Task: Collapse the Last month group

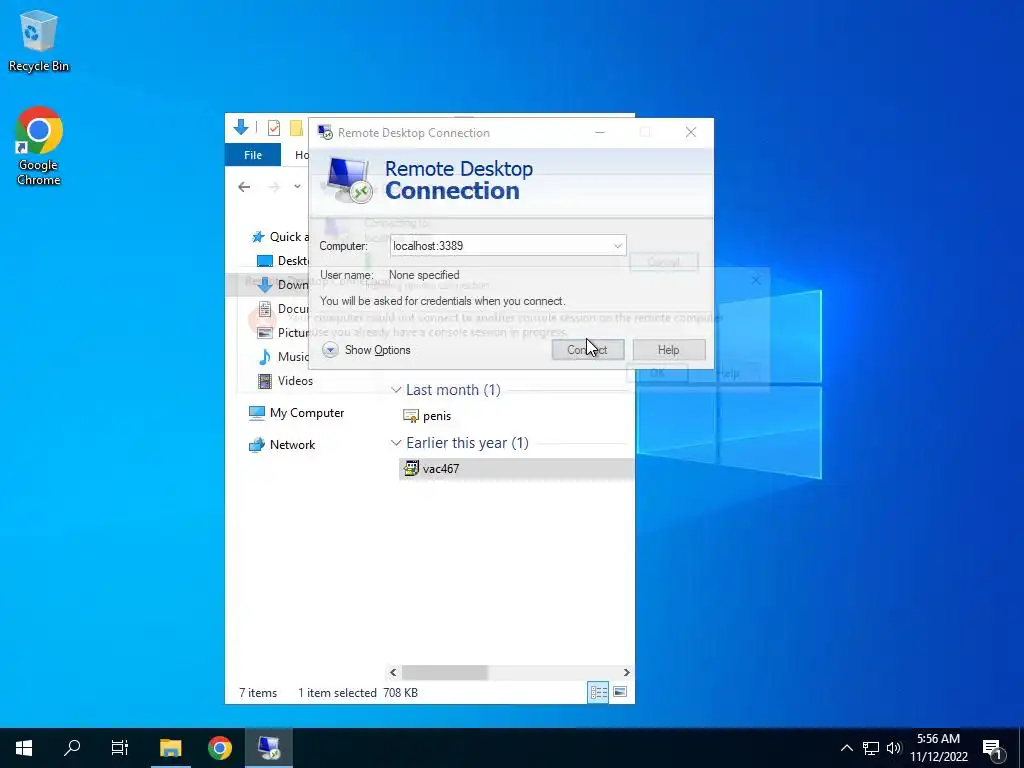Action: pyautogui.click(x=396, y=390)
